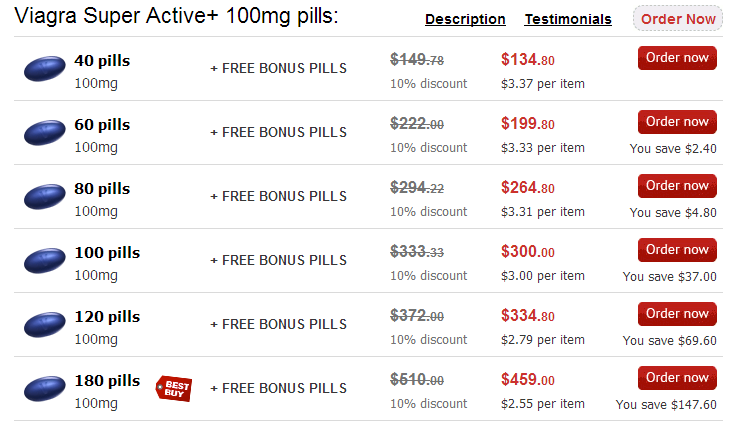Order now the 120 pills package
Screen dimensions: 734x423
point(677,314)
